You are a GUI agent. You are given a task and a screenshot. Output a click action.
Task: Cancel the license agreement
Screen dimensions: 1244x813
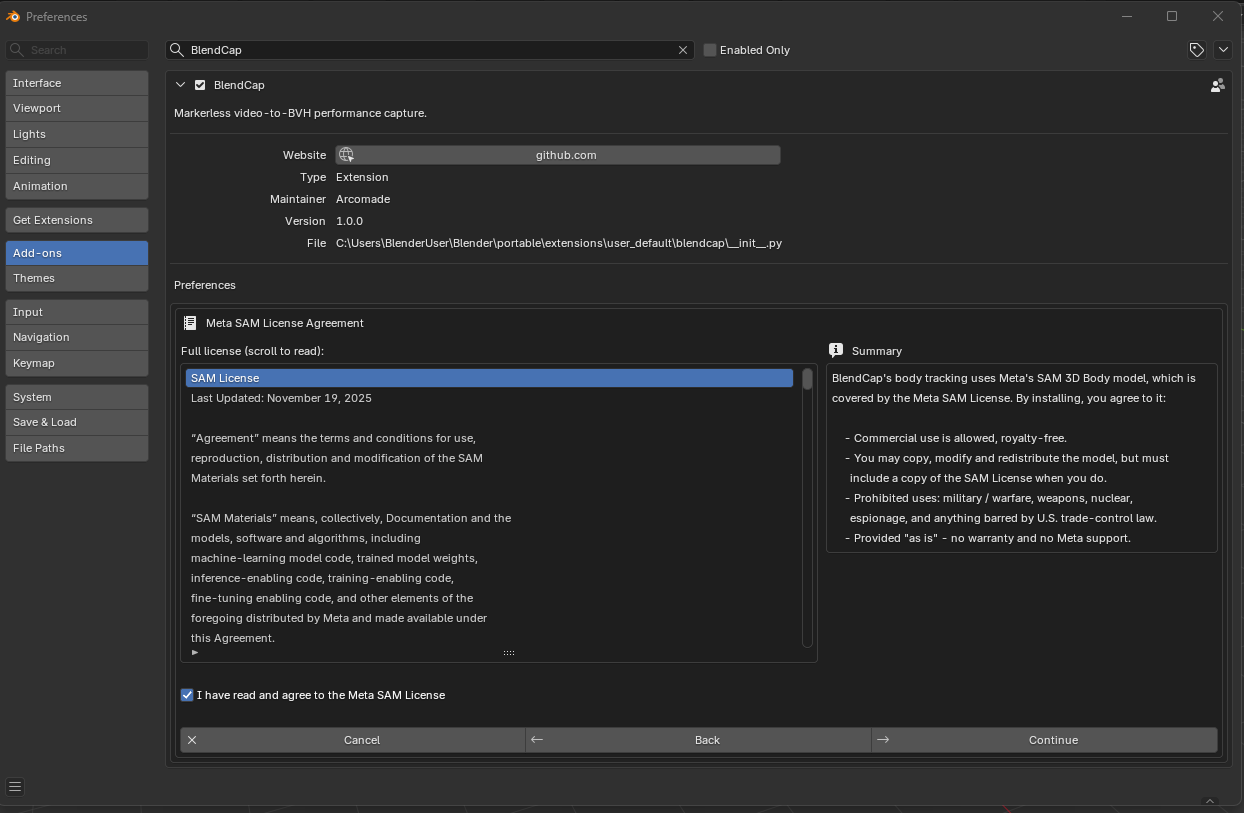353,740
